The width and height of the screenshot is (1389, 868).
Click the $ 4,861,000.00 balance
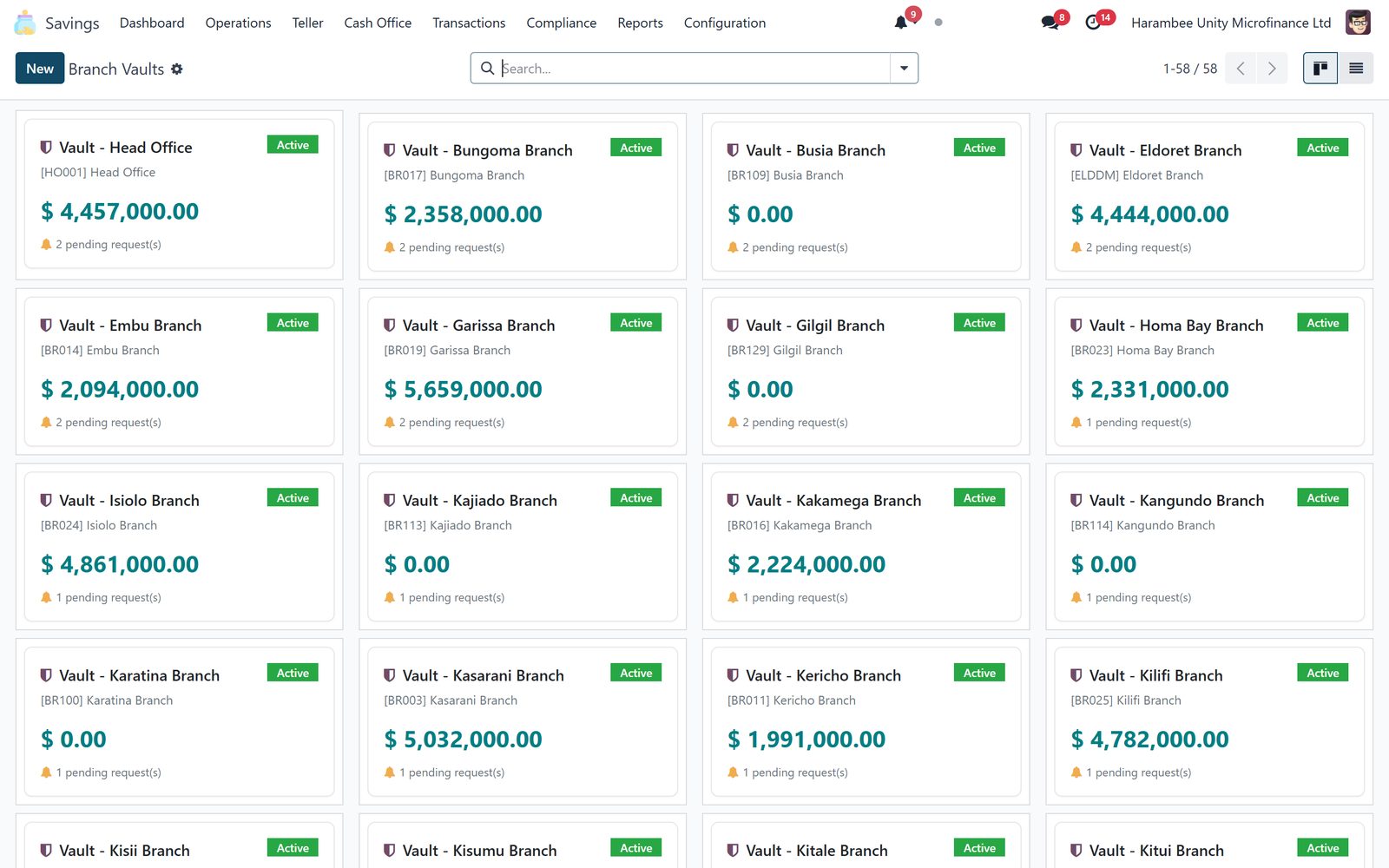coord(120,564)
